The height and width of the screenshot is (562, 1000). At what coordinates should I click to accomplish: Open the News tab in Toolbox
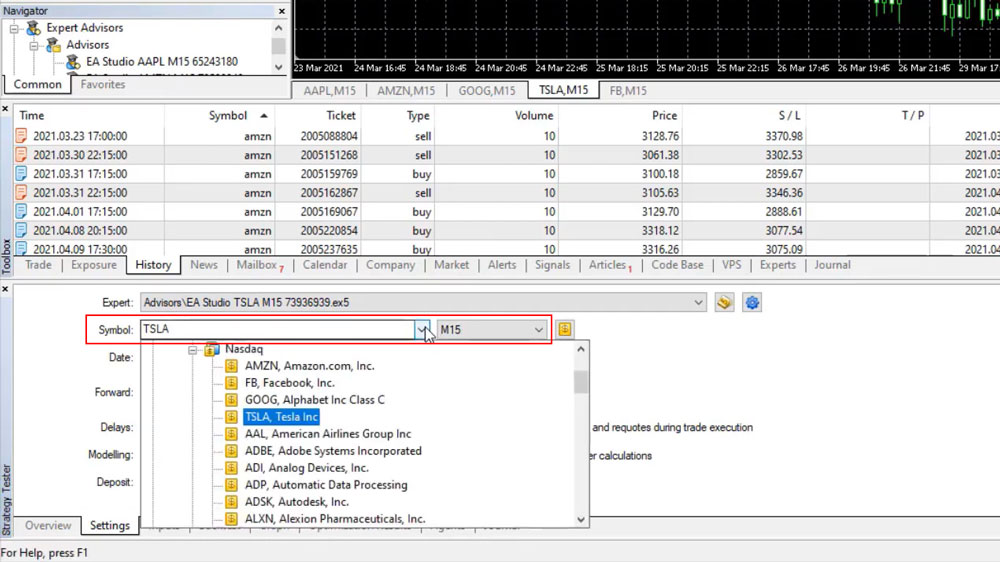click(x=204, y=265)
